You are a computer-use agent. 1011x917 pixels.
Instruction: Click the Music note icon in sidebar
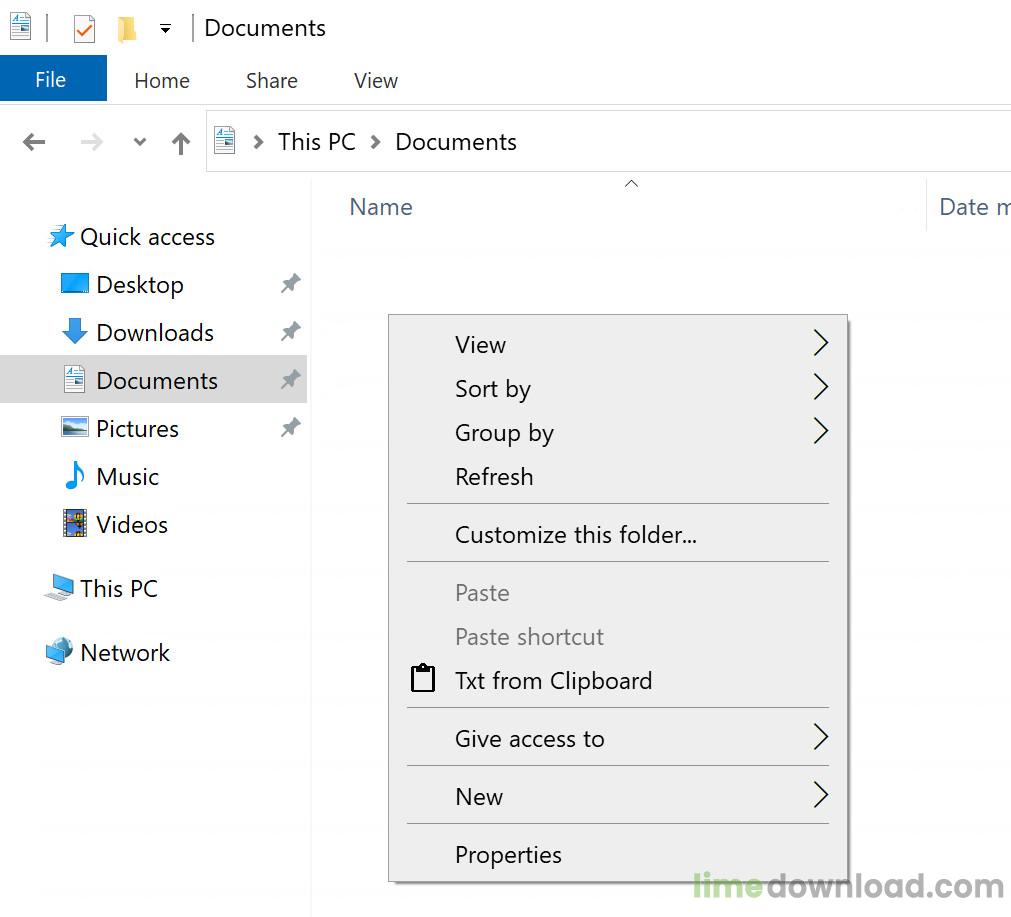click(x=75, y=476)
